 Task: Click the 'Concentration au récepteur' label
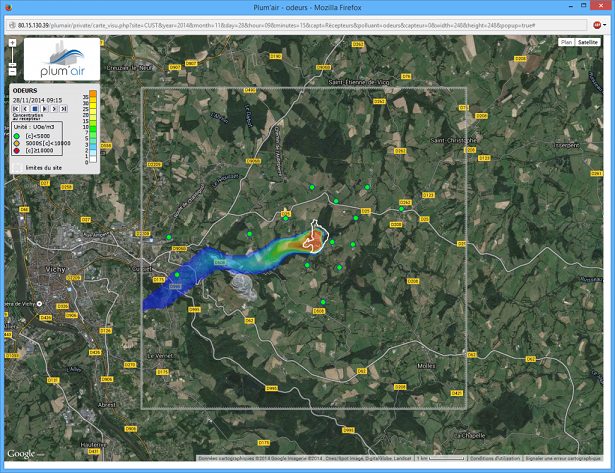pyautogui.click(x=27, y=117)
